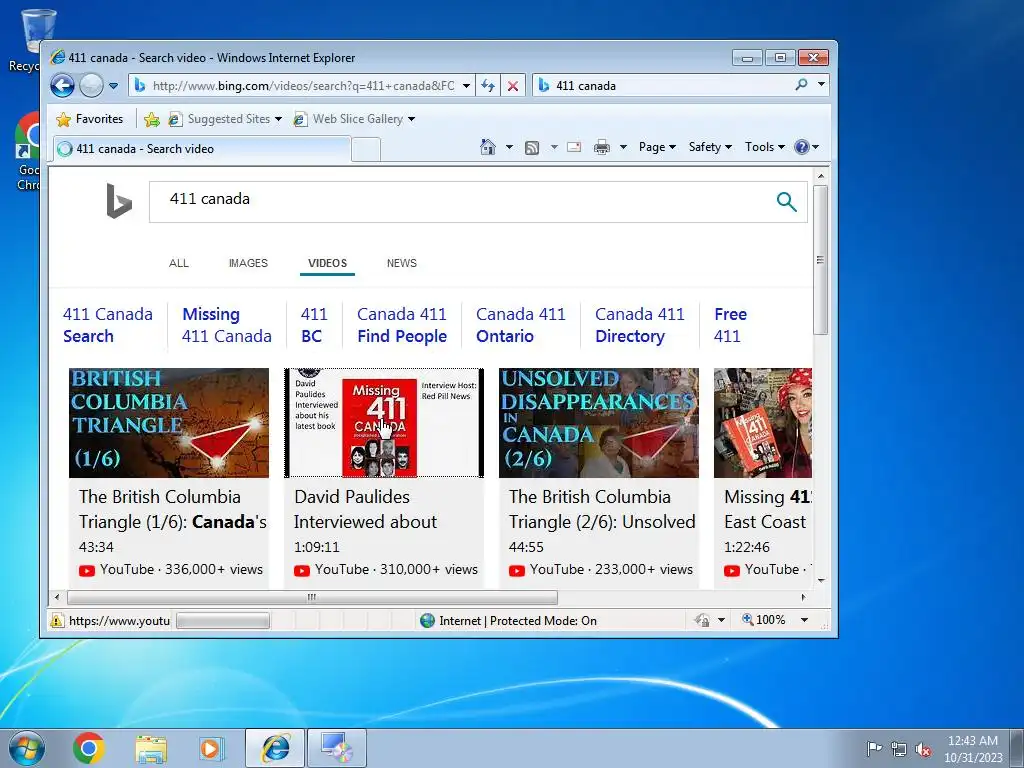Click the 100% zoom level button

point(763,620)
